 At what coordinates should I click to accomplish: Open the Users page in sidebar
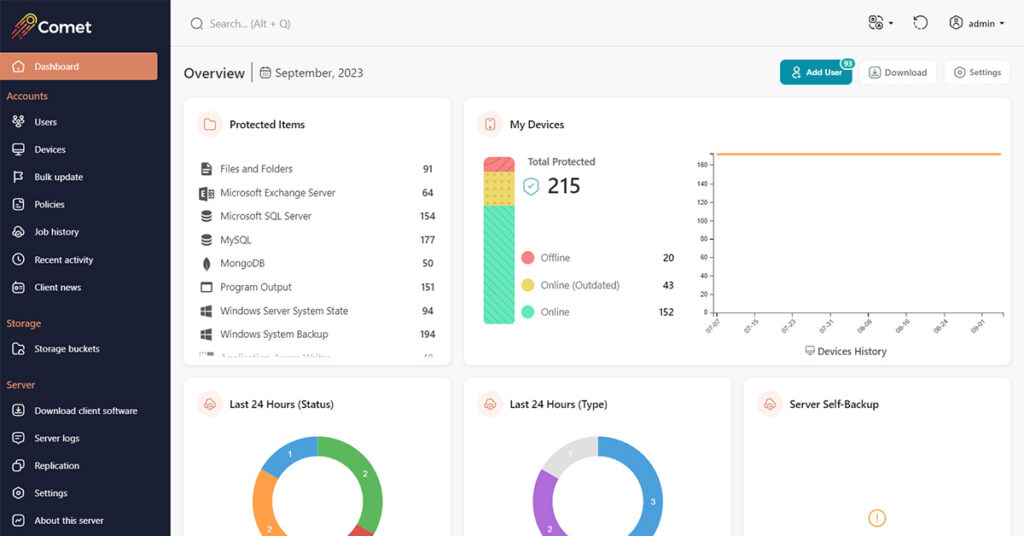[x=45, y=122]
